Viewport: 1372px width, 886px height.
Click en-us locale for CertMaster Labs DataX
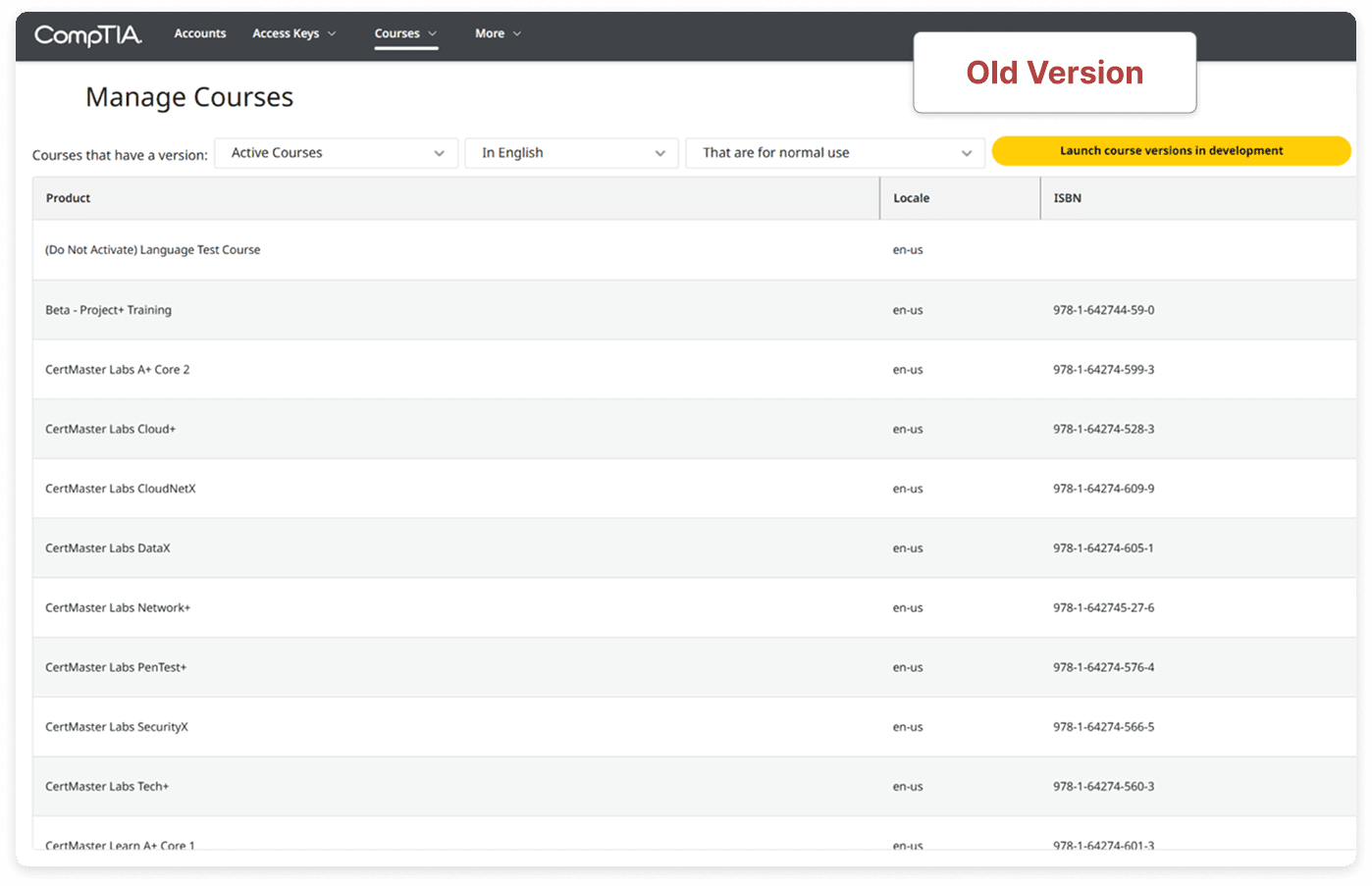coord(908,548)
